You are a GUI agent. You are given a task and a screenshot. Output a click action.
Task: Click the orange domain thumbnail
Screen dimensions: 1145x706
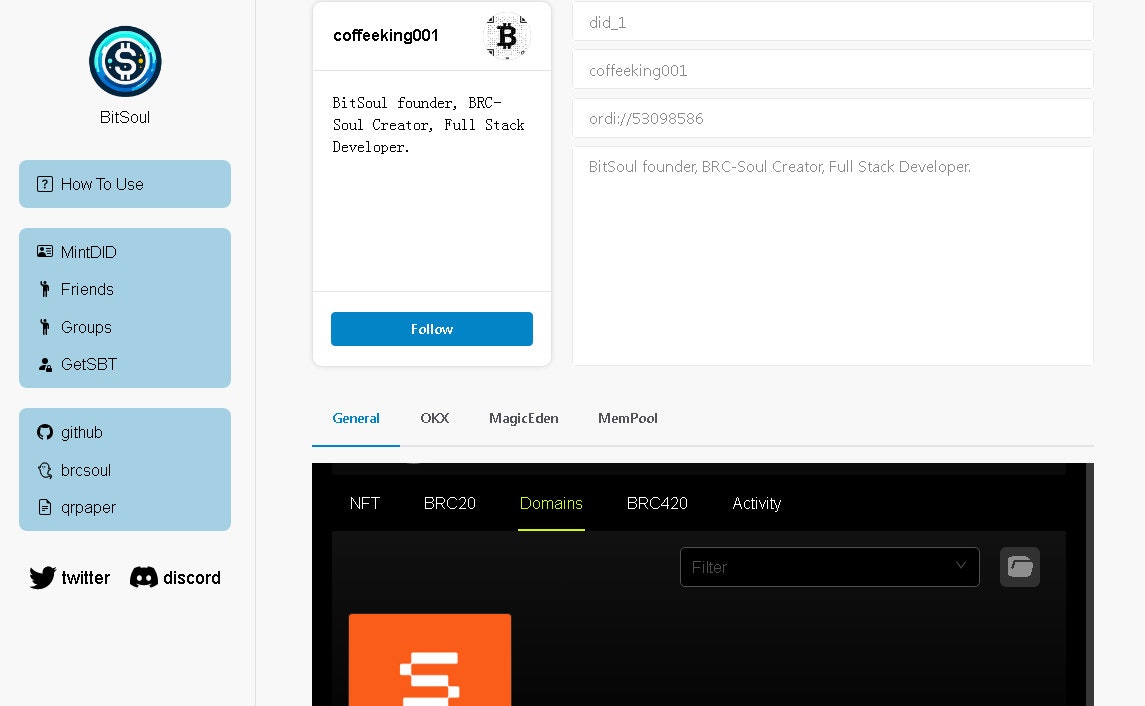click(x=430, y=660)
